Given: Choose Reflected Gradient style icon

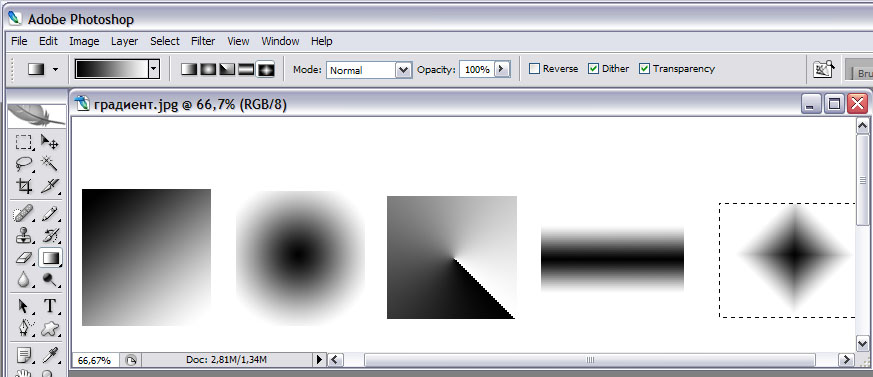Looking at the screenshot, I should 246,70.
